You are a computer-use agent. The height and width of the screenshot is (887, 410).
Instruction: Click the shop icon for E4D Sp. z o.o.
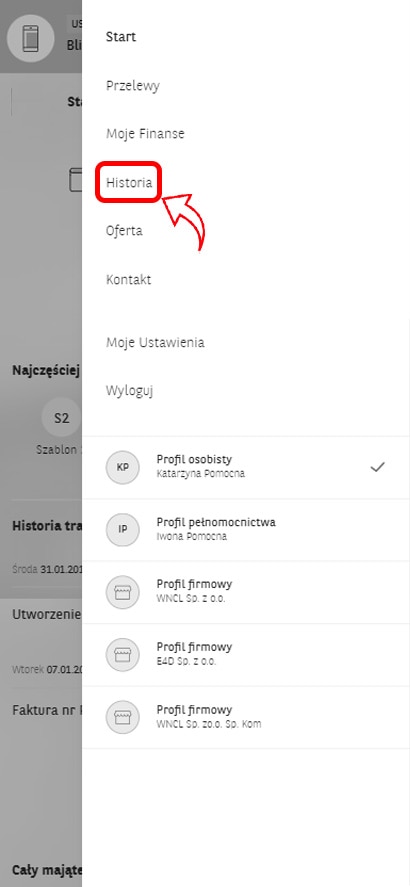pos(122,655)
